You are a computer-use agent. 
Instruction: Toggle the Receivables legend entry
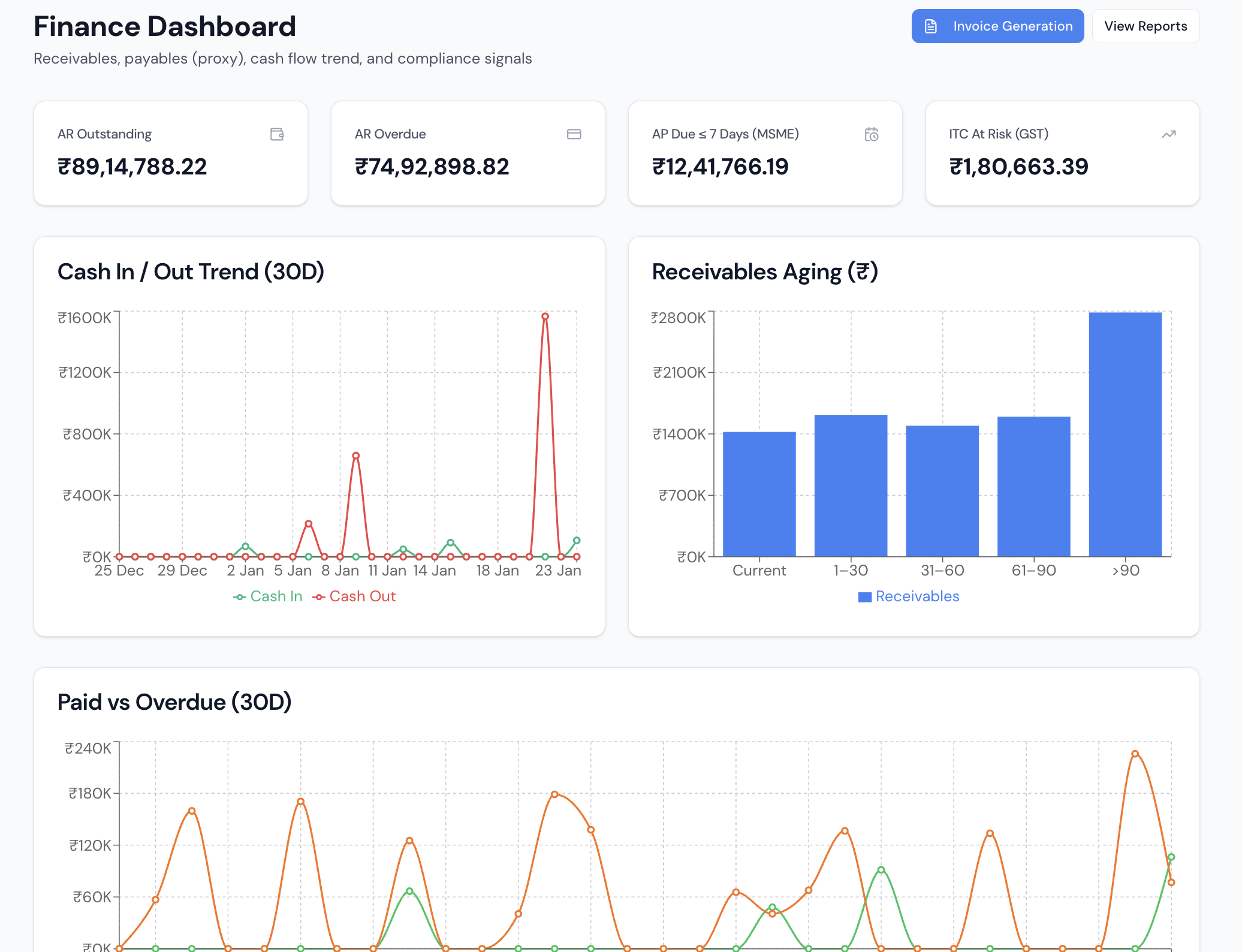tap(917, 596)
